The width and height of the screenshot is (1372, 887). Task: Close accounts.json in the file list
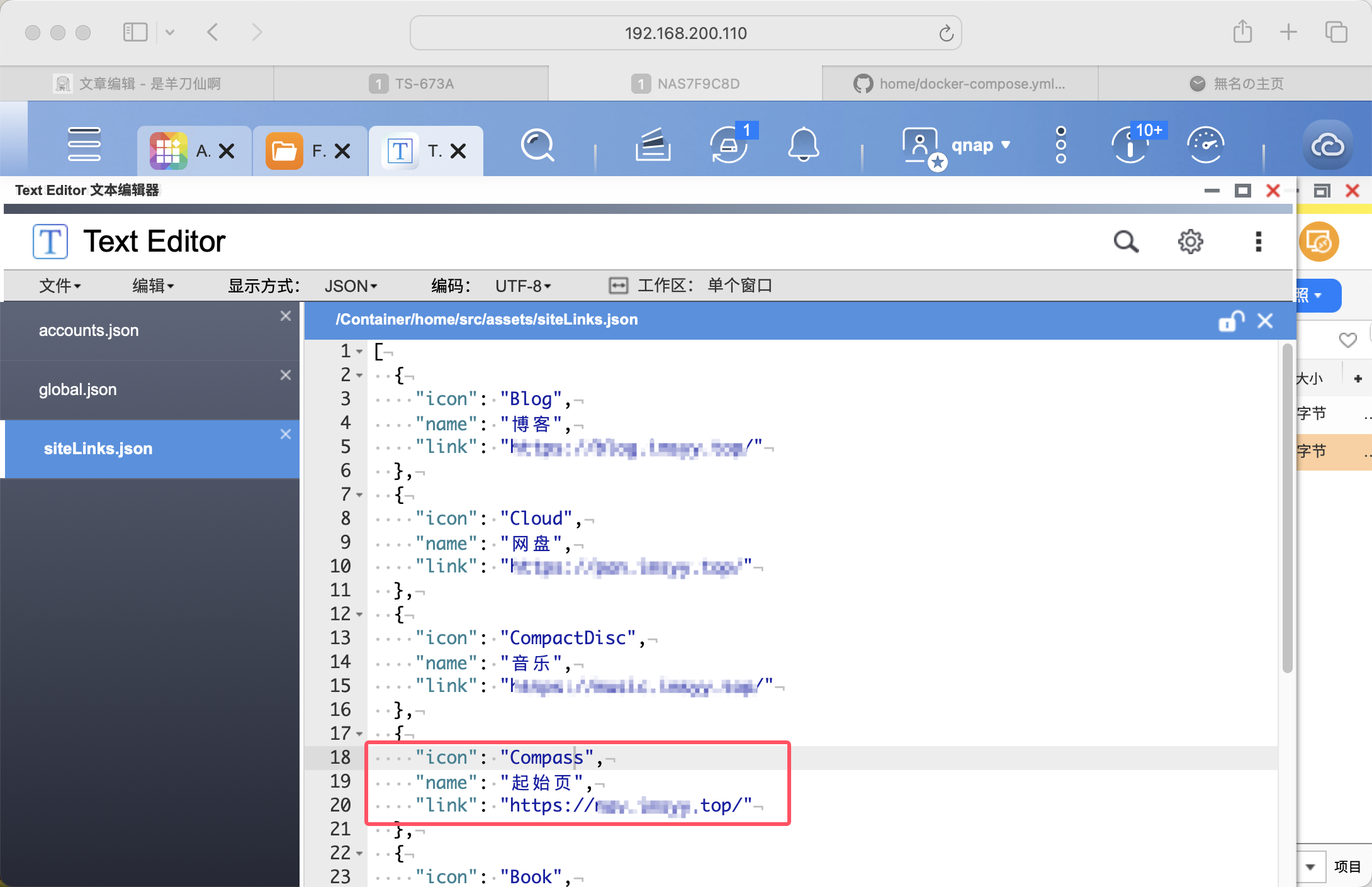[x=286, y=316]
